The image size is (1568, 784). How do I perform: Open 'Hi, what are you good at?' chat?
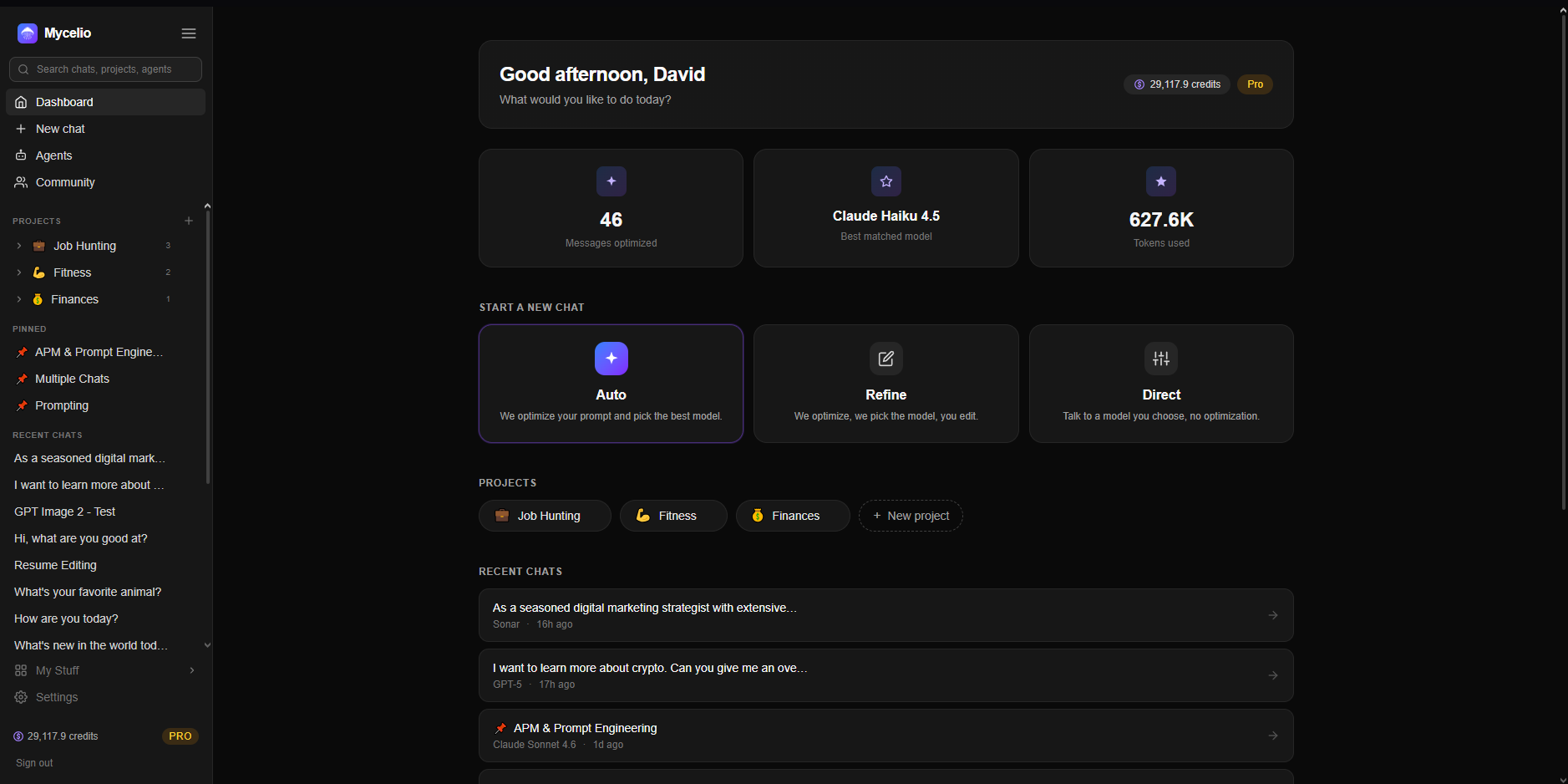80,538
